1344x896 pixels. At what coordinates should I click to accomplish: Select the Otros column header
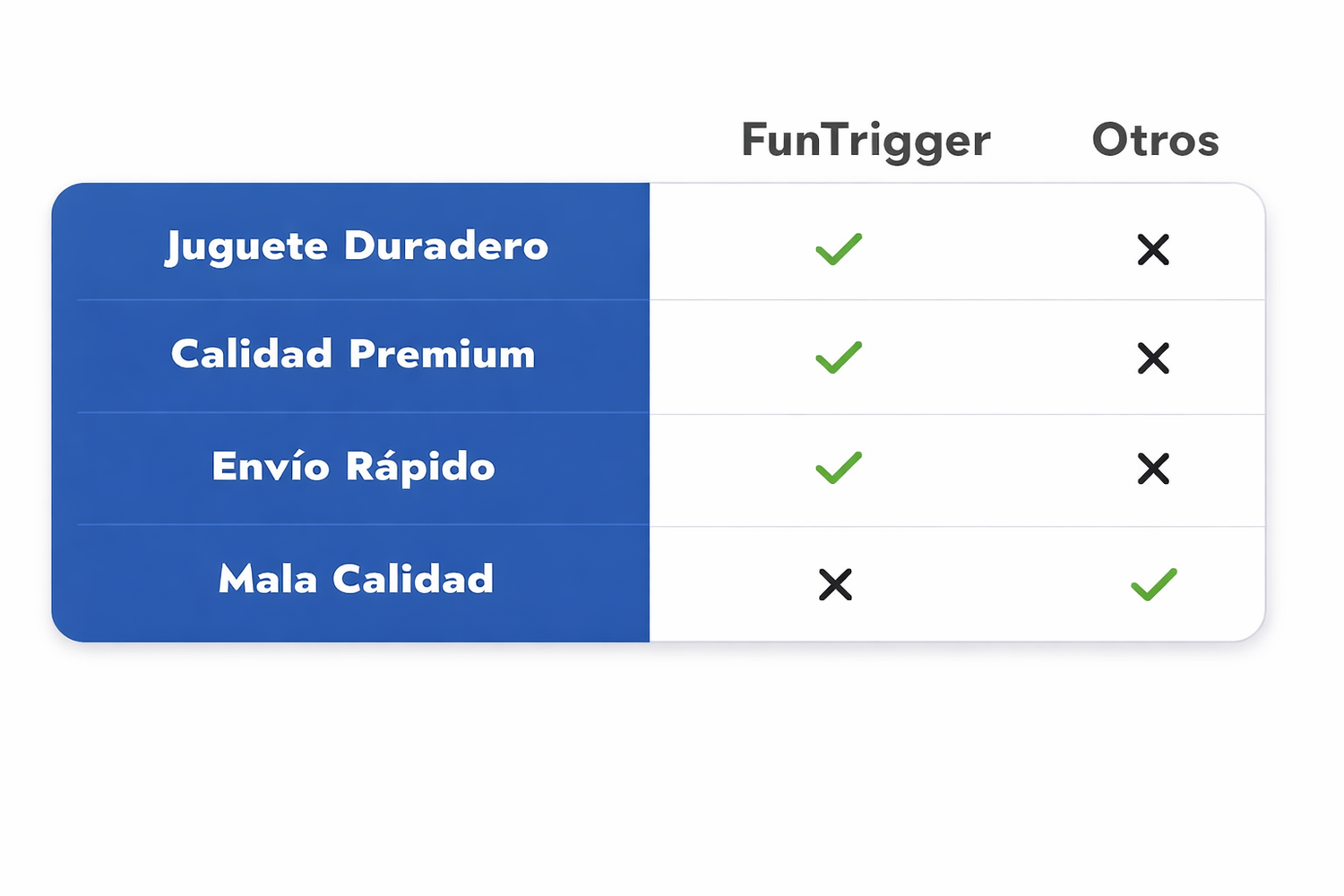pos(1155,141)
